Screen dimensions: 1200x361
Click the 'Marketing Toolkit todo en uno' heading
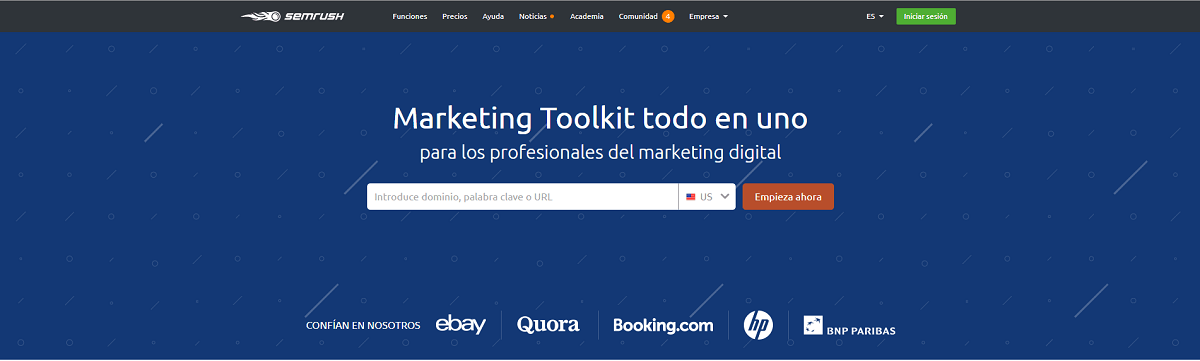(600, 118)
